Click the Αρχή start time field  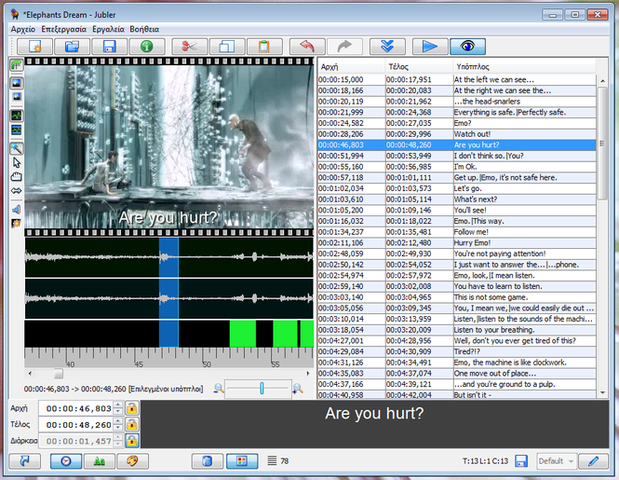[79, 409]
